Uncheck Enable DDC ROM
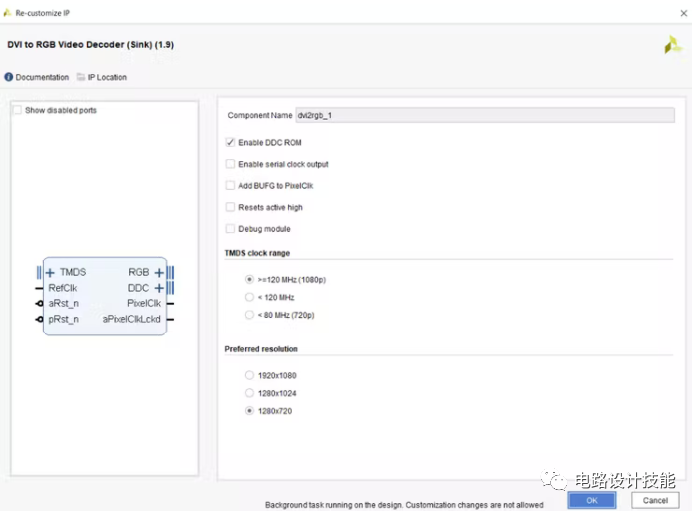 coord(230,142)
